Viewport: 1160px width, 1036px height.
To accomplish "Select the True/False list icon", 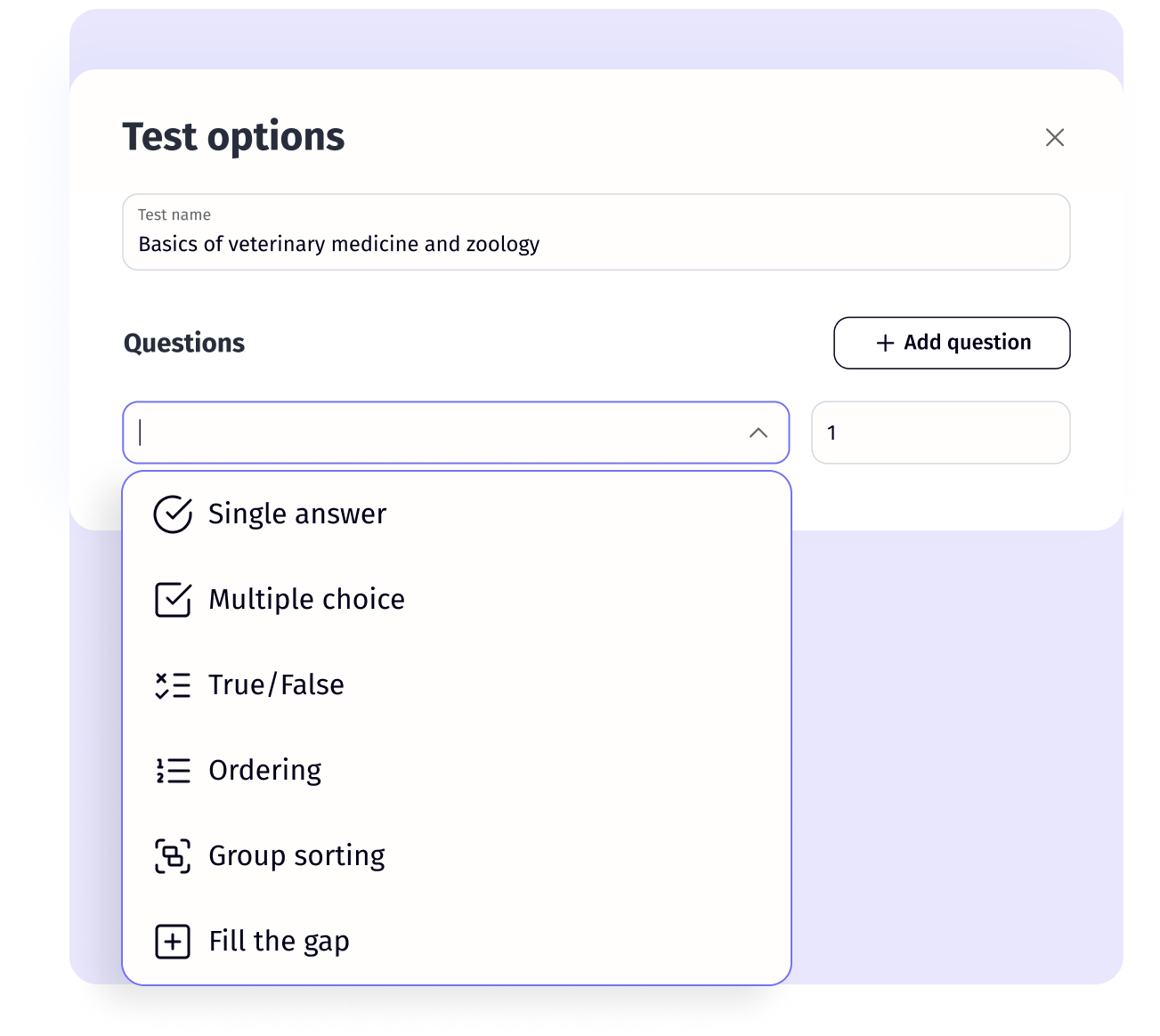I will [x=173, y=684].
